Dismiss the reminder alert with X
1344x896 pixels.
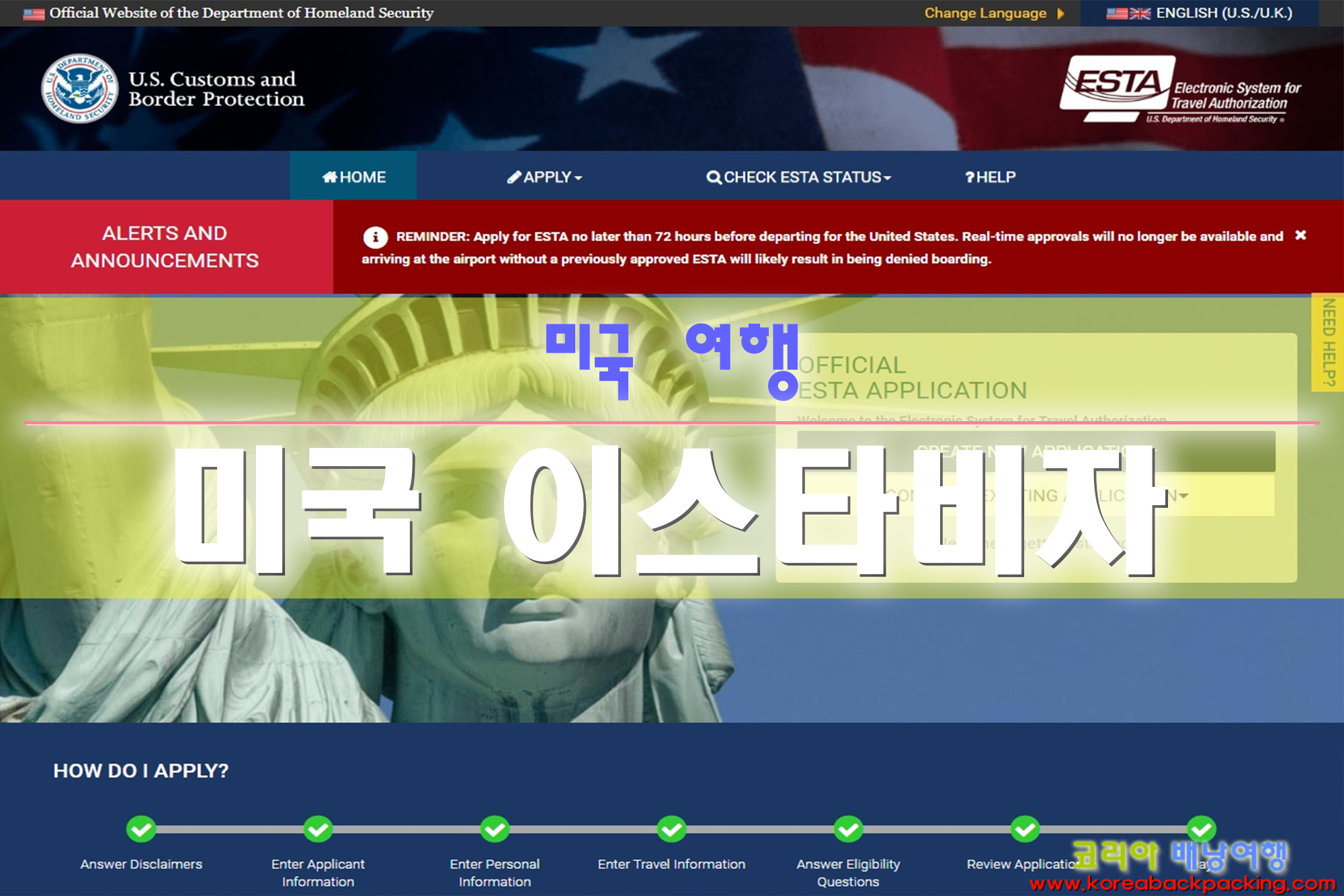pyautogui.click(x=1300, y=235)
